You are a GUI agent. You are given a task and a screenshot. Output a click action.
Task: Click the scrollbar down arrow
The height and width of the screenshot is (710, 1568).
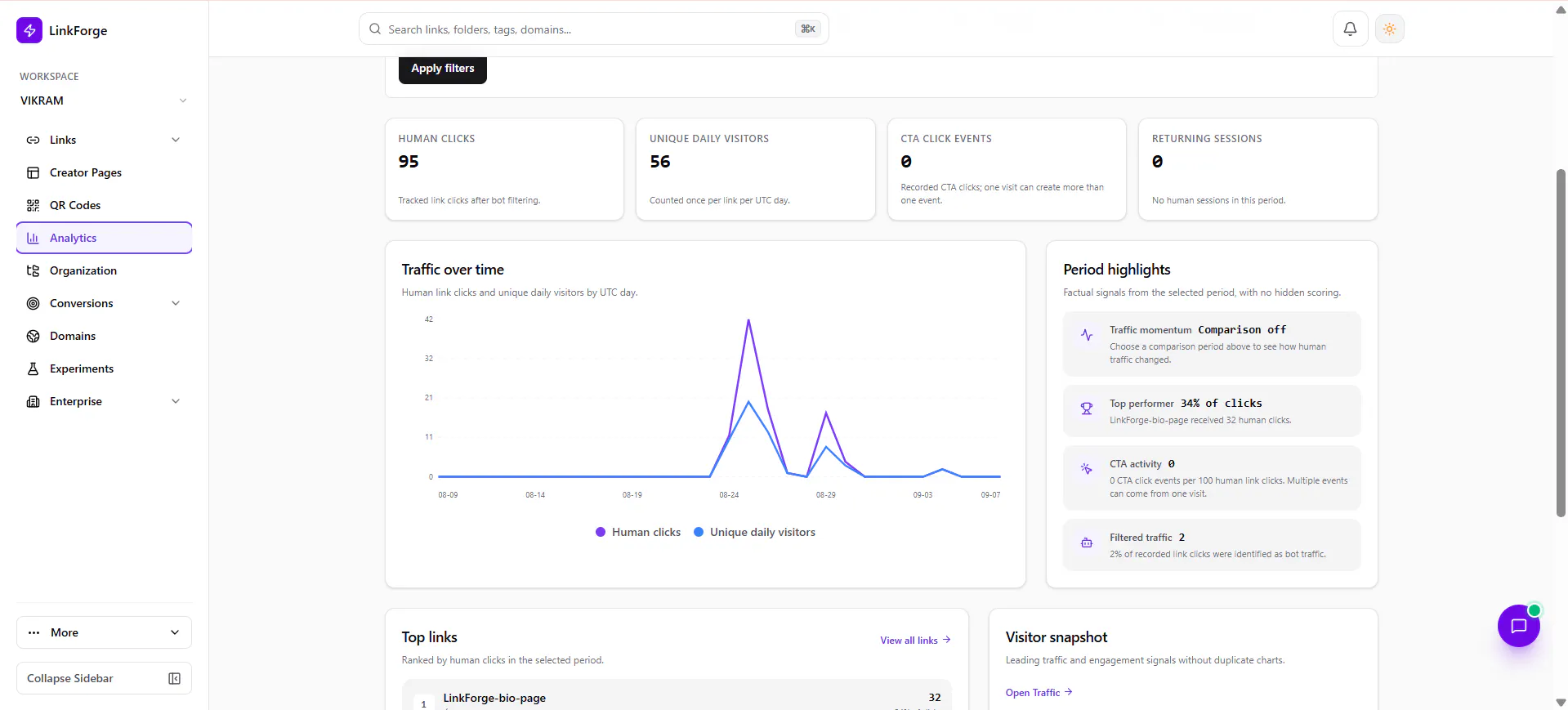(1561, 703)
